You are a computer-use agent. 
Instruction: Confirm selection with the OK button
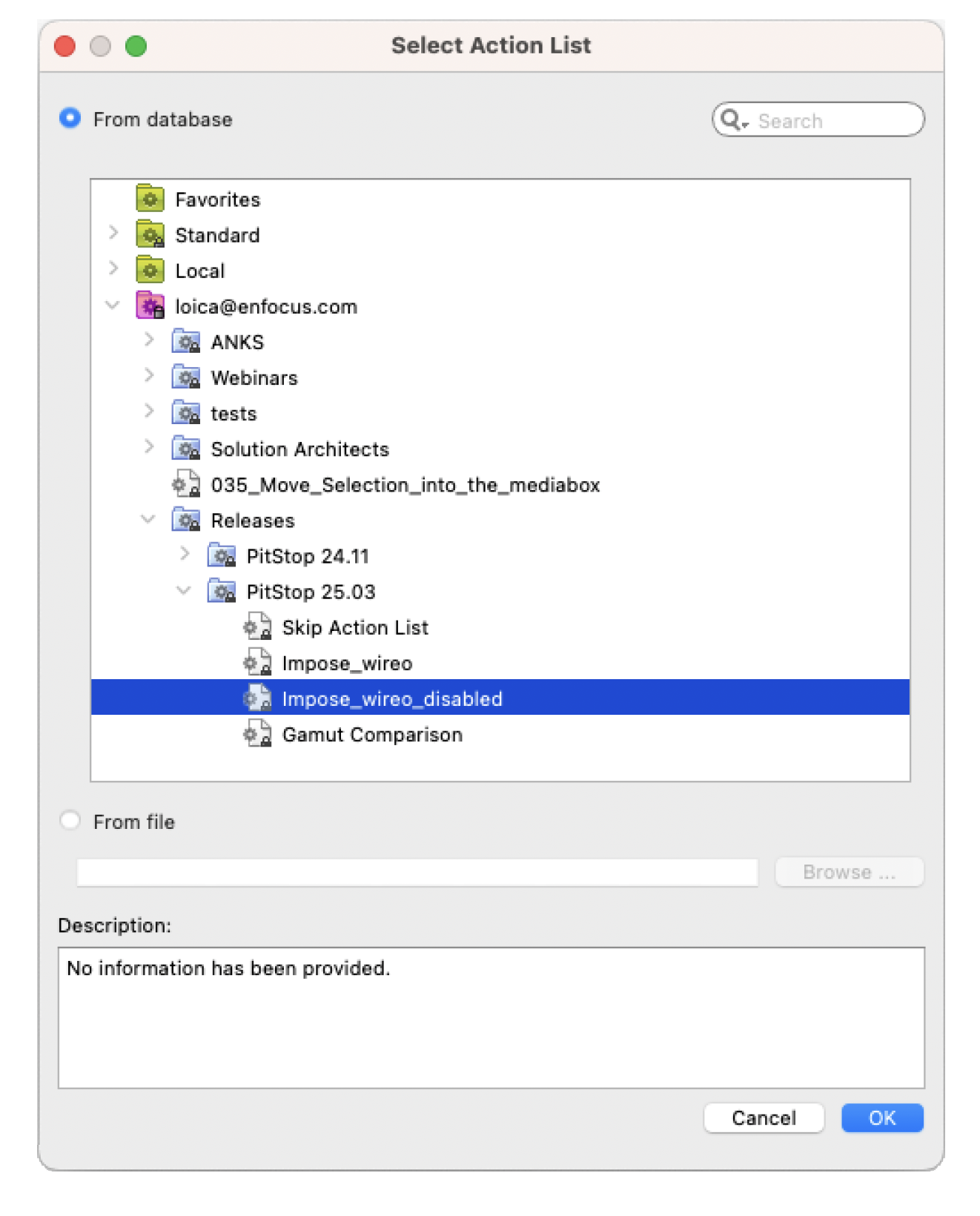882,1117
